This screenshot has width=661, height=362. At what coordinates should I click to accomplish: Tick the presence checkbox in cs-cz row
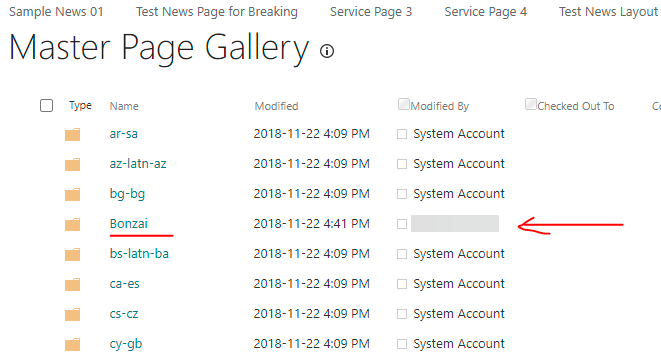402,314
